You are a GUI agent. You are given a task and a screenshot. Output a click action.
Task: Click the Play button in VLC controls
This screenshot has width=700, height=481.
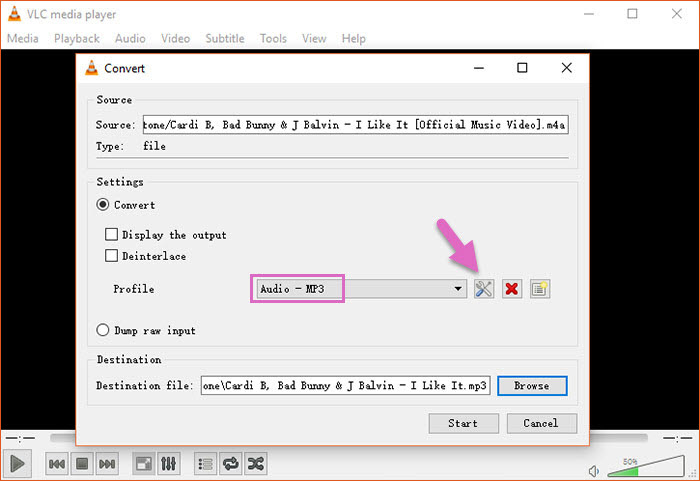click(17, 464)
